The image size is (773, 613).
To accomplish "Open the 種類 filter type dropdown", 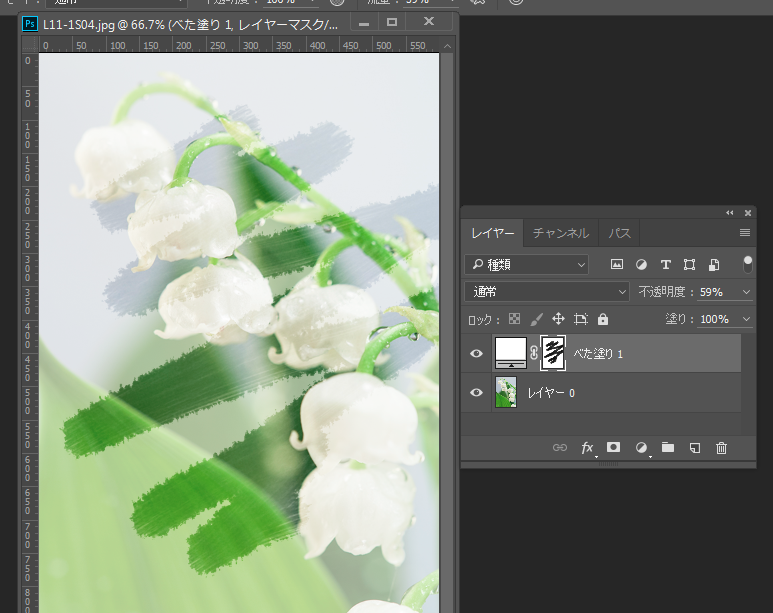I will coord(527,265).
